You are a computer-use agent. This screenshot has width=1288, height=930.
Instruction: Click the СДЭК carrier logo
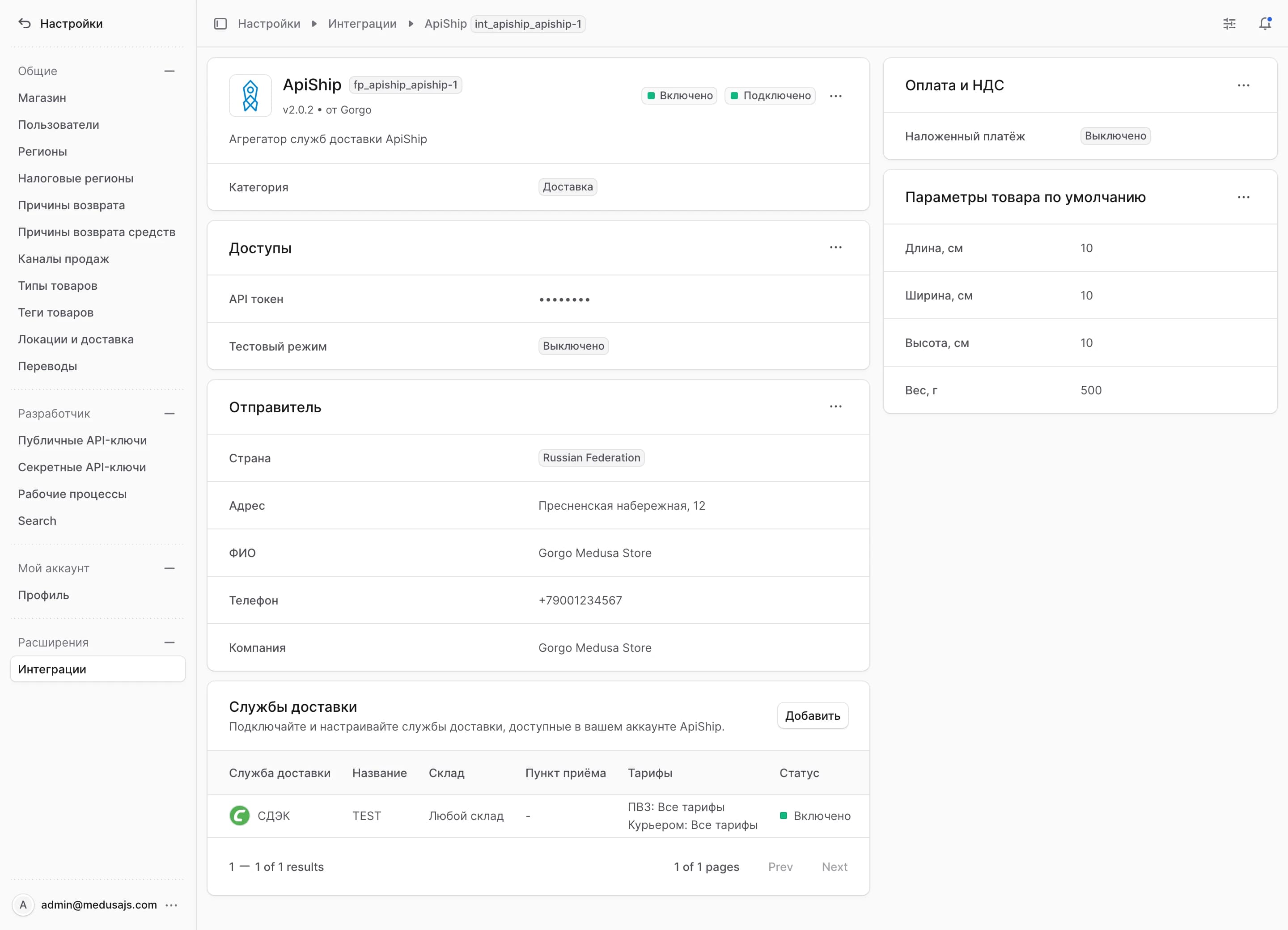240,816
